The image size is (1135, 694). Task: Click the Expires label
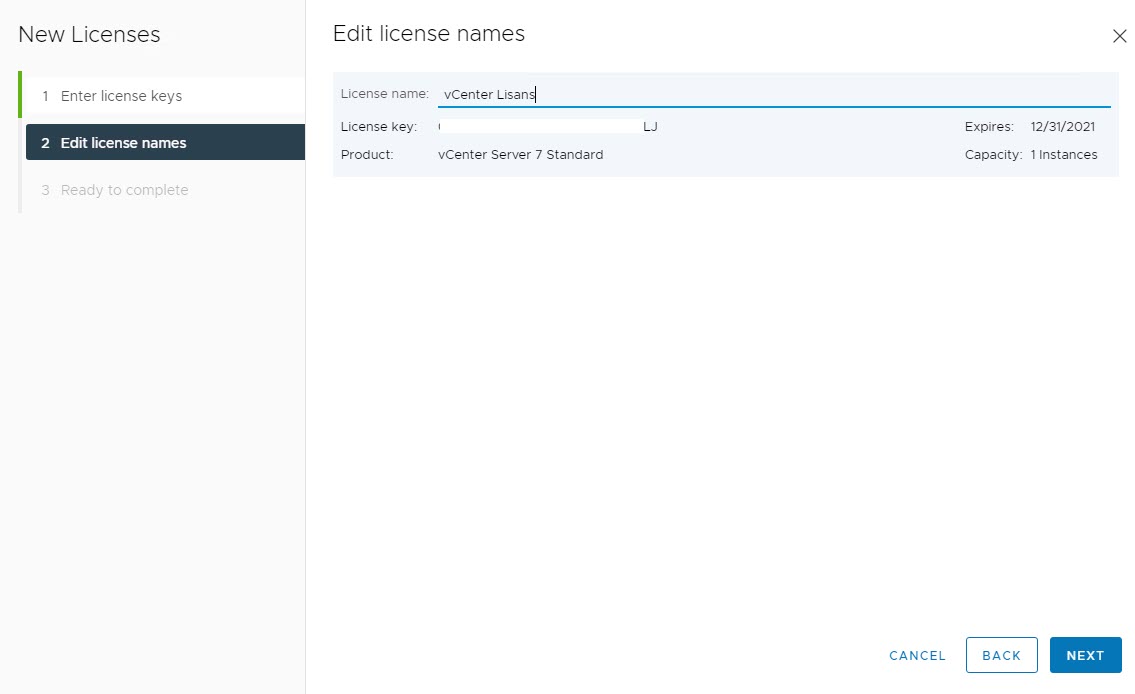tap(989, 127)
